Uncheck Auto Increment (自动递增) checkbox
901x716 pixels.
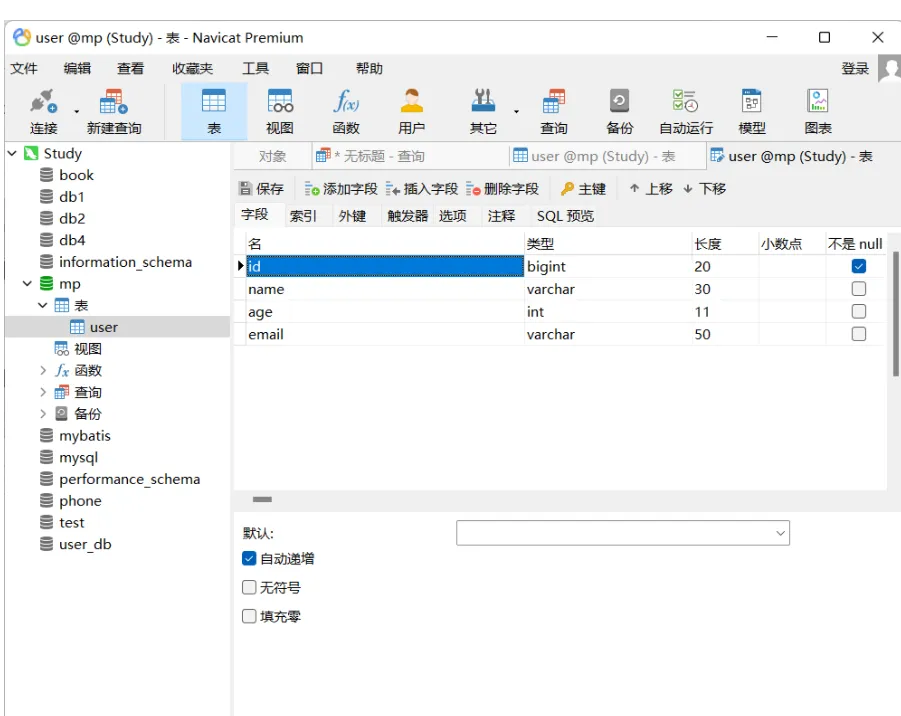pos(249,559)
